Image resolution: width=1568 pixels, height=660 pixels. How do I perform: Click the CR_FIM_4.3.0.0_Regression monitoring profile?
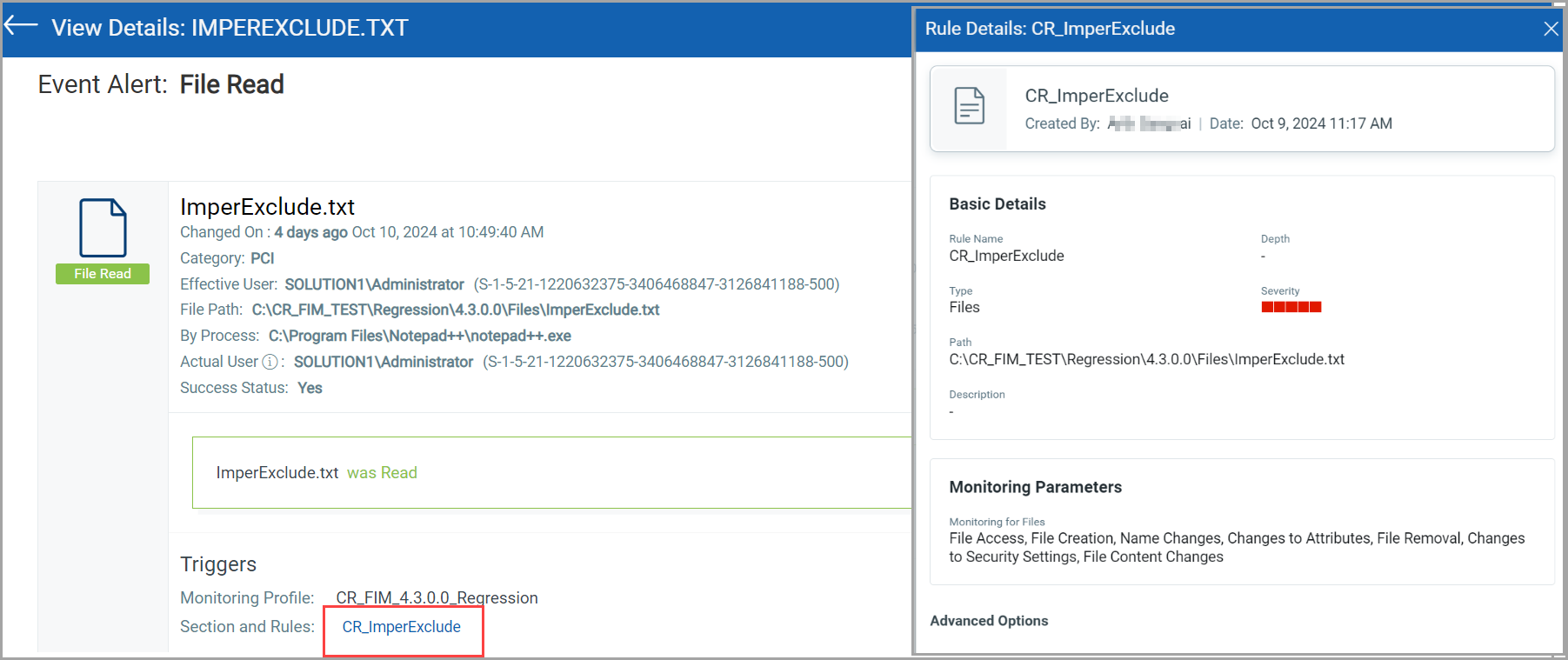point(437,598)
